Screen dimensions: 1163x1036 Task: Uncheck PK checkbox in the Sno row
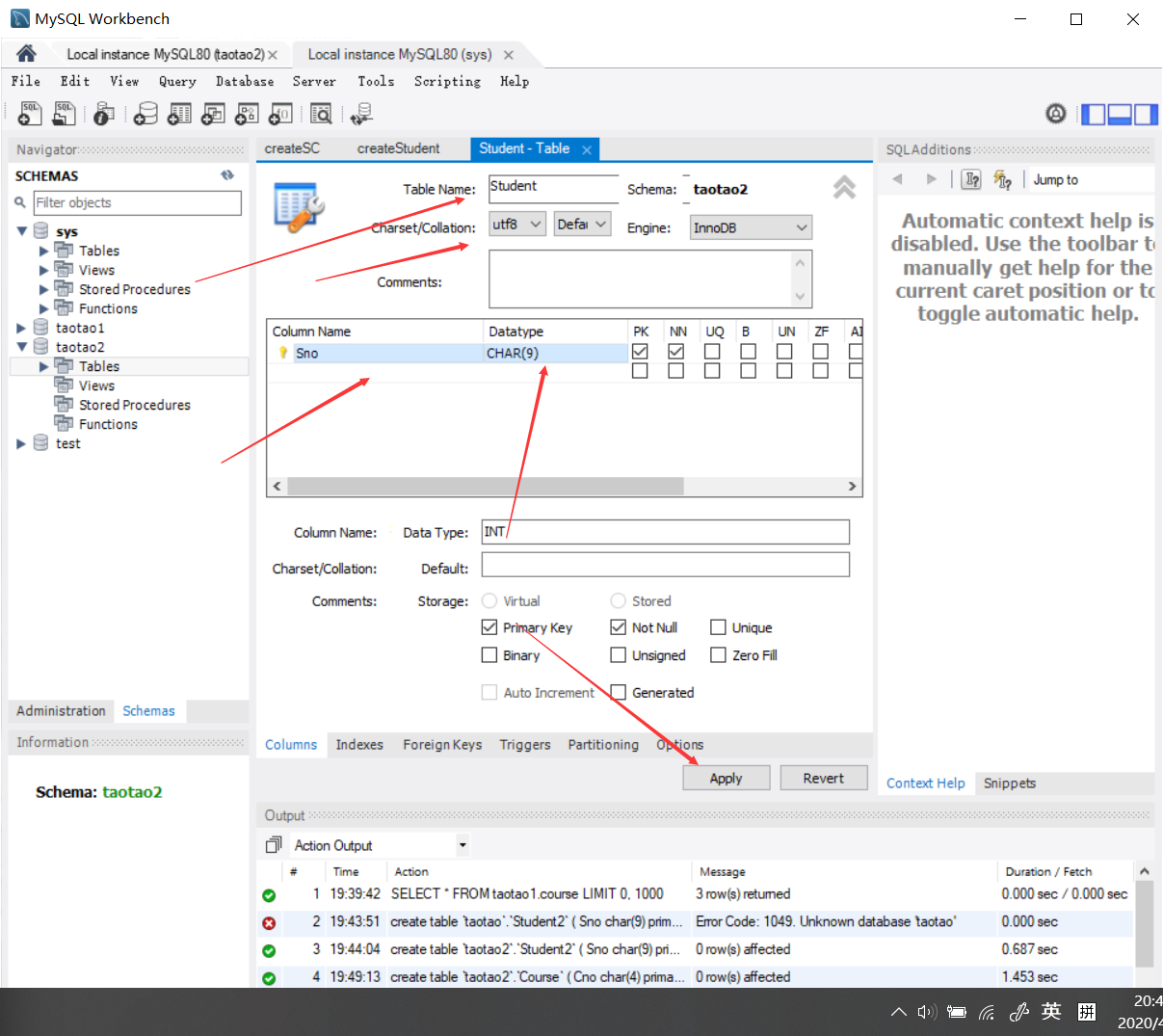tap(640, 352)
